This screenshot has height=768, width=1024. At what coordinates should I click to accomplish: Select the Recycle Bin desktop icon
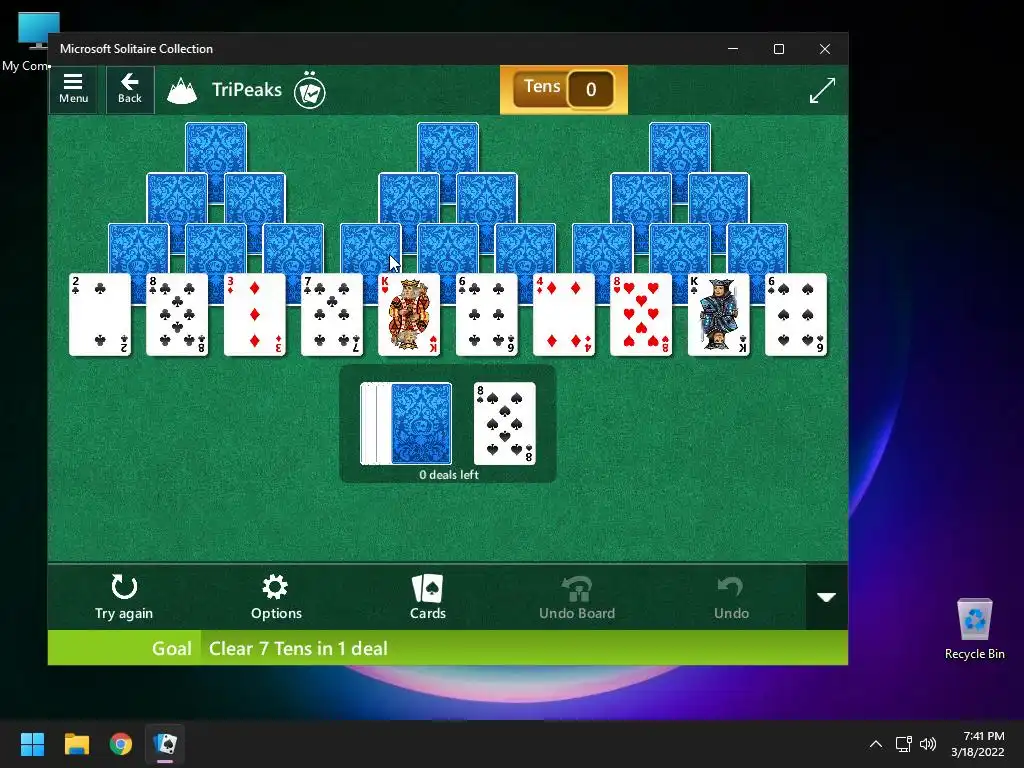974,629
